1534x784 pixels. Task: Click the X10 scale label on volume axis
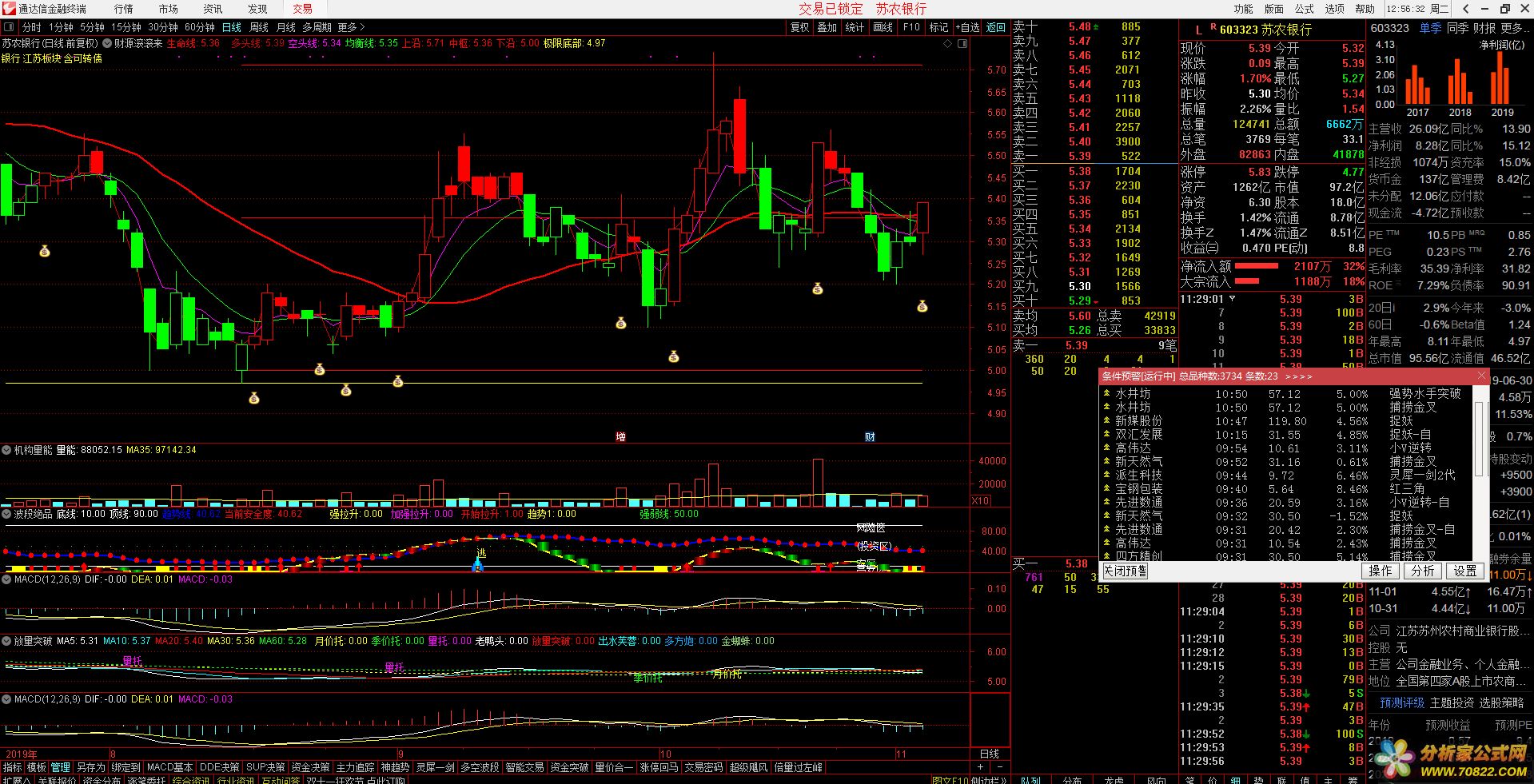pos(980,501)
